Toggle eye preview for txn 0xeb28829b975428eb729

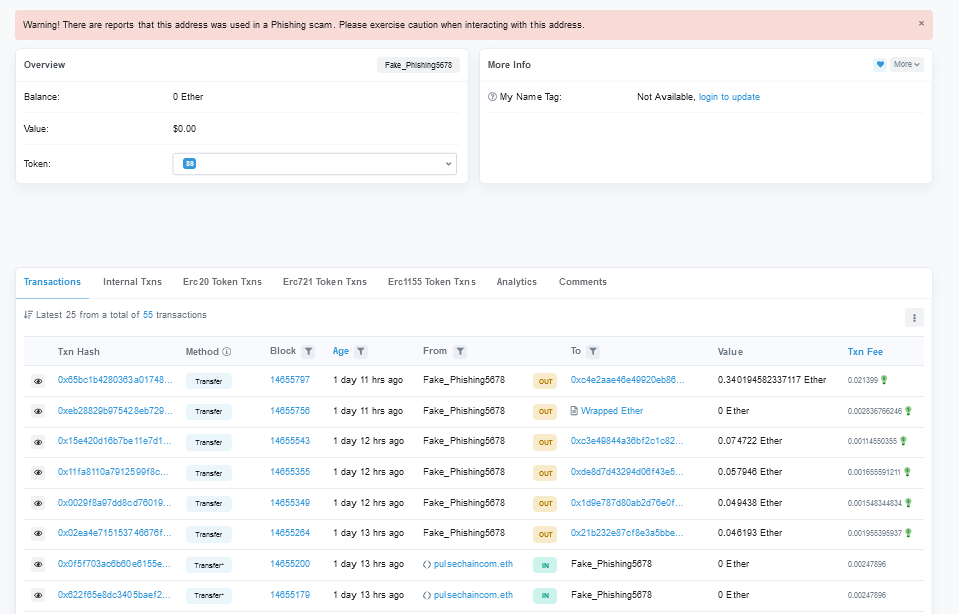38,412
